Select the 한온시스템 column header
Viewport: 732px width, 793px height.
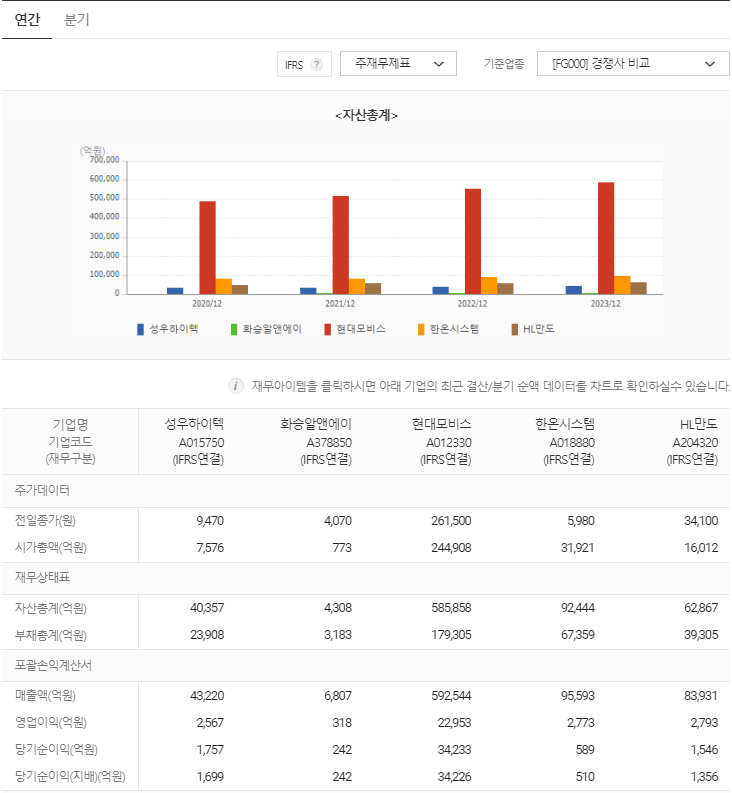click(565, 424)
